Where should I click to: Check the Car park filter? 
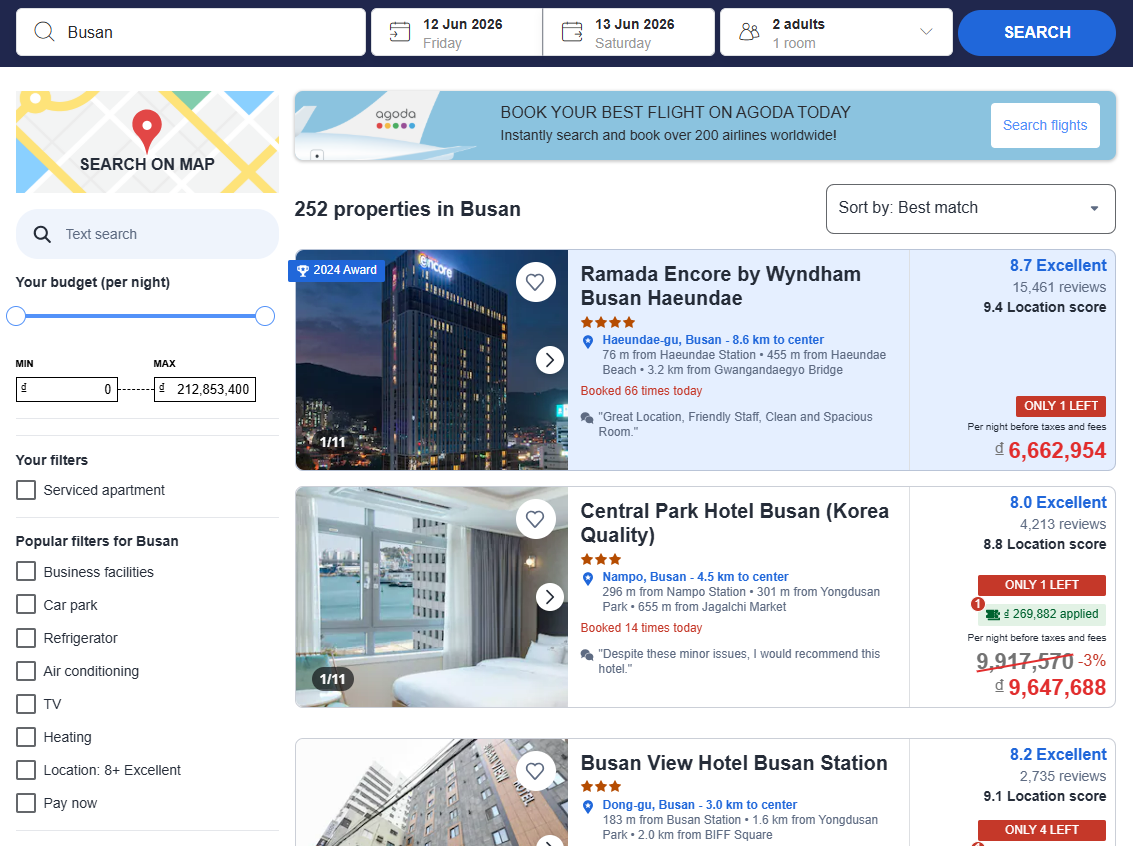(x=26, y=605)
